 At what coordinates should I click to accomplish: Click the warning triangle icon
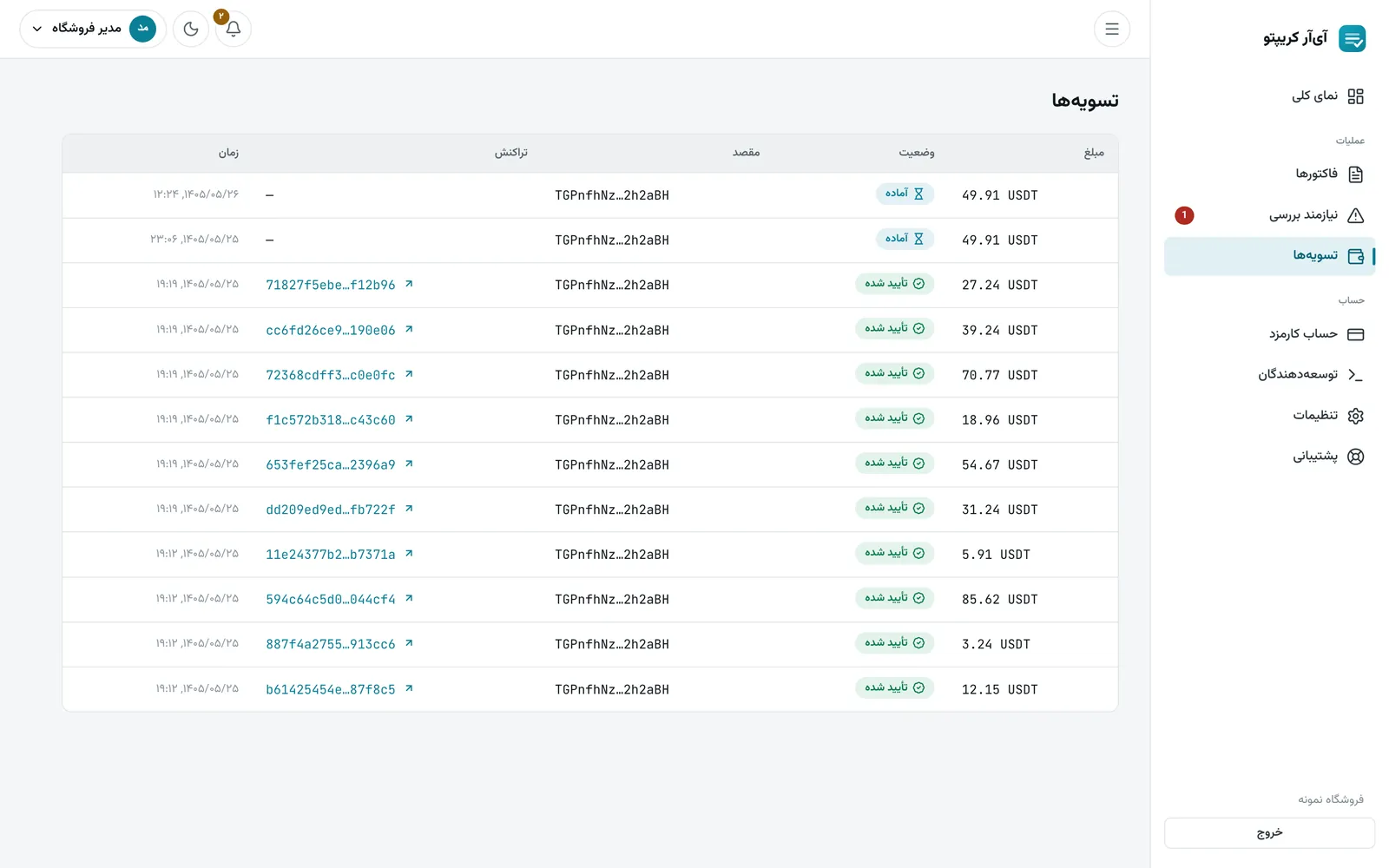pos(1355,215)
